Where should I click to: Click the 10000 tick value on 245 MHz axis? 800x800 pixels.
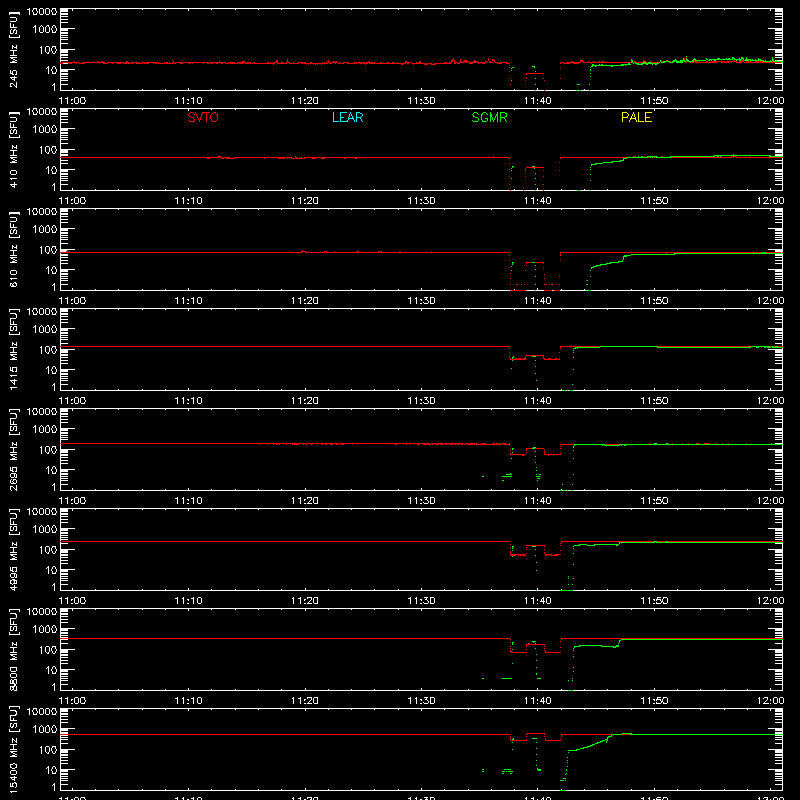click(x=42, y=12)
